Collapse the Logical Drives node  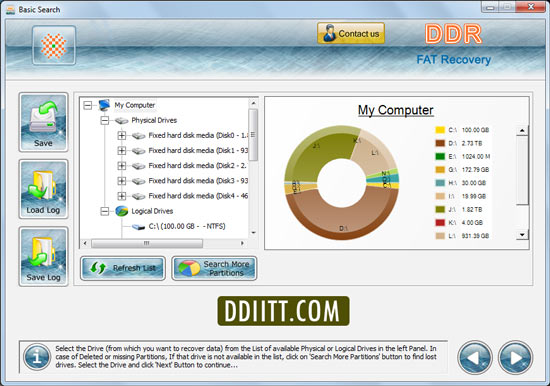[x=105, y=211]
